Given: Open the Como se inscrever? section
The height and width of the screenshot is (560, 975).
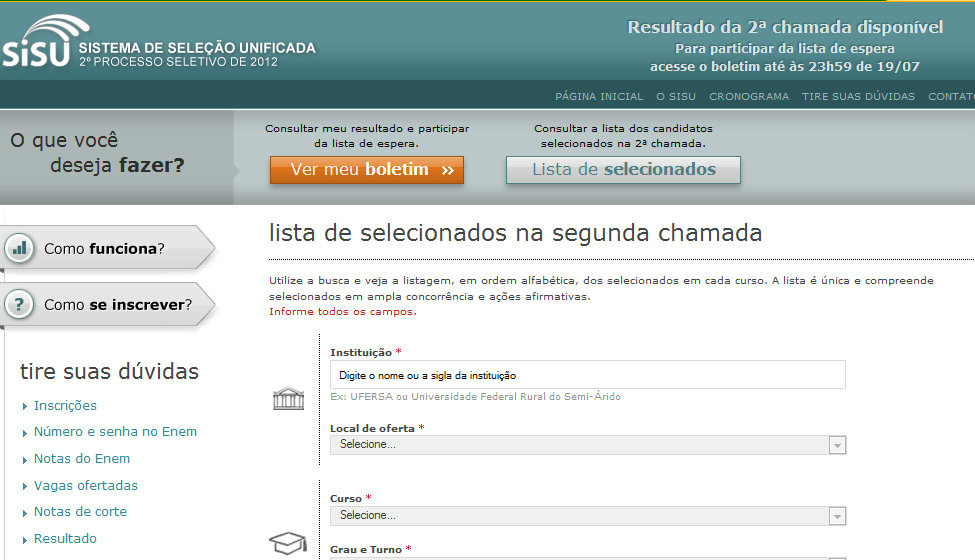Looking at the screenshot, I should [x=108, y=305].
